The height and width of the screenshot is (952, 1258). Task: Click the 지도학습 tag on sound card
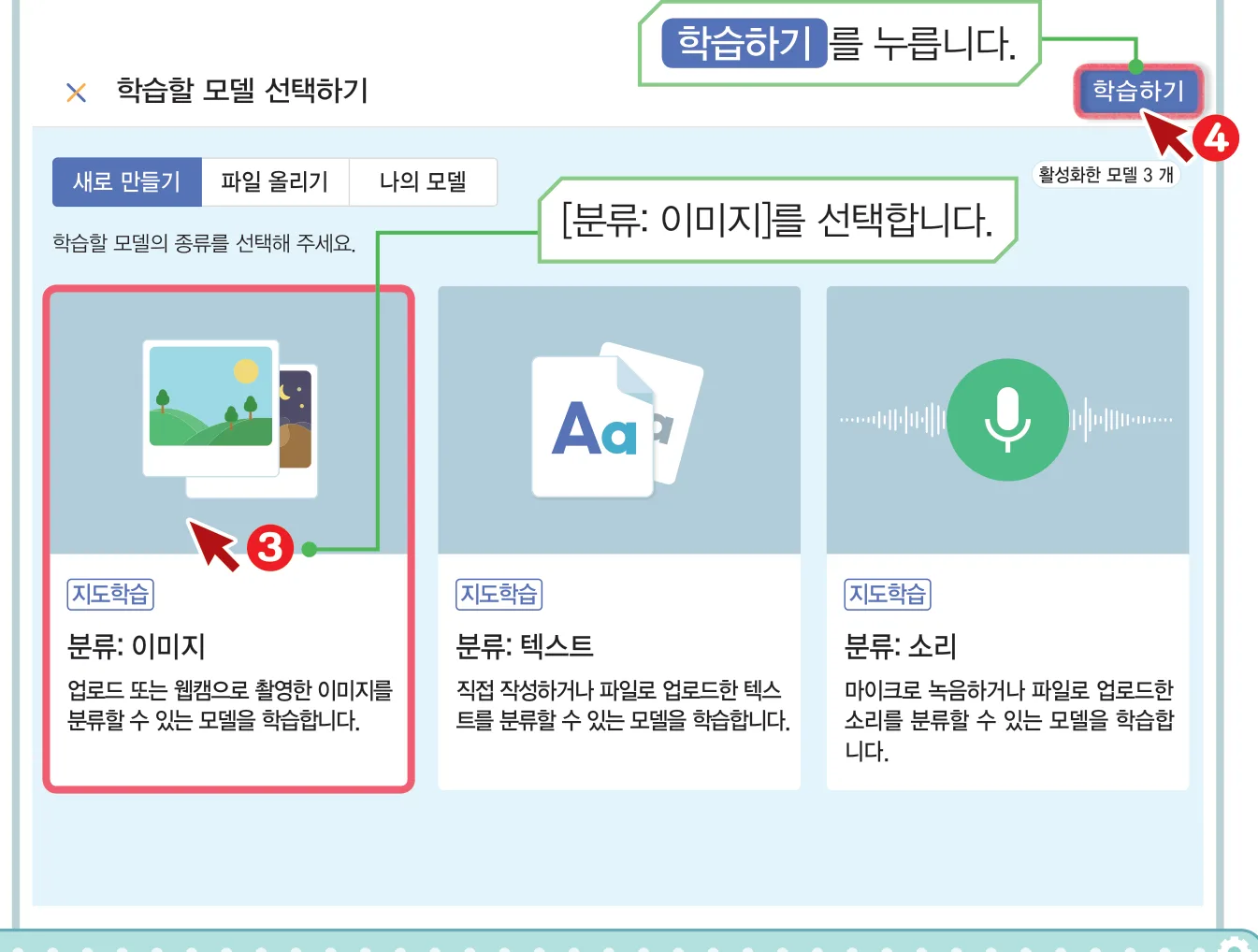(888, 594)
